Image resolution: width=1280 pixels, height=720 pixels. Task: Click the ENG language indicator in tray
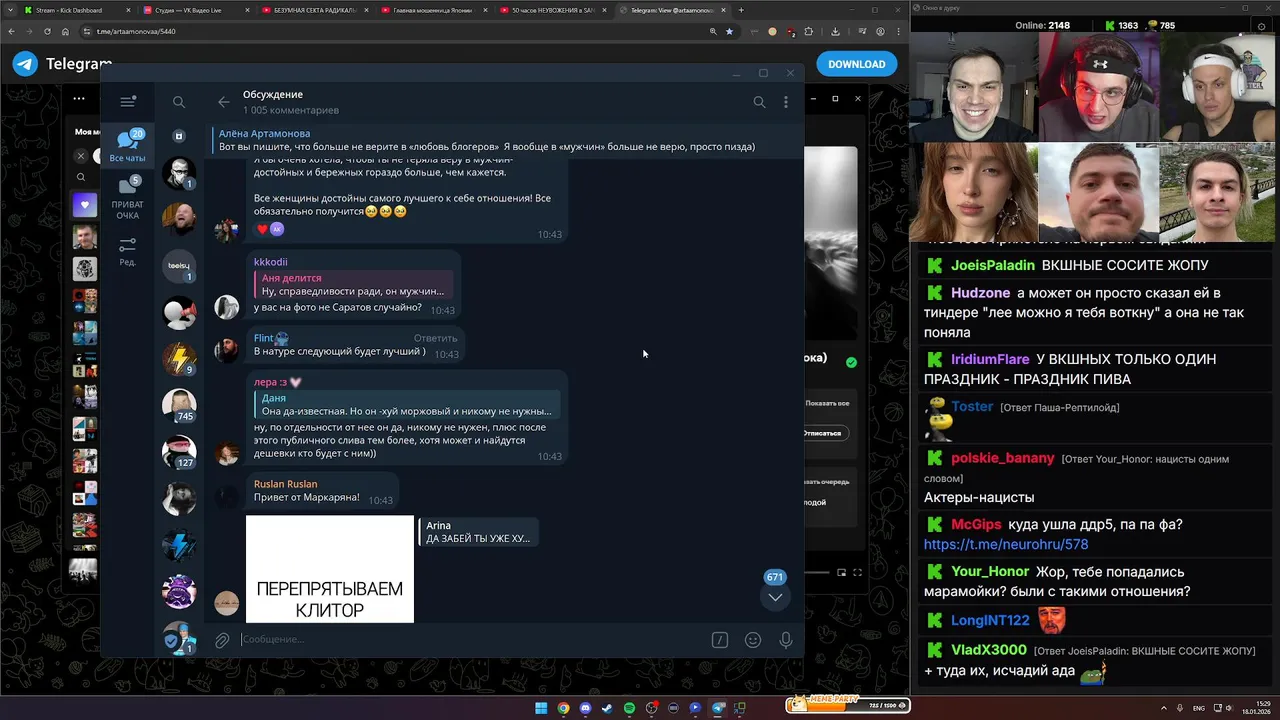pos(1199,708)
